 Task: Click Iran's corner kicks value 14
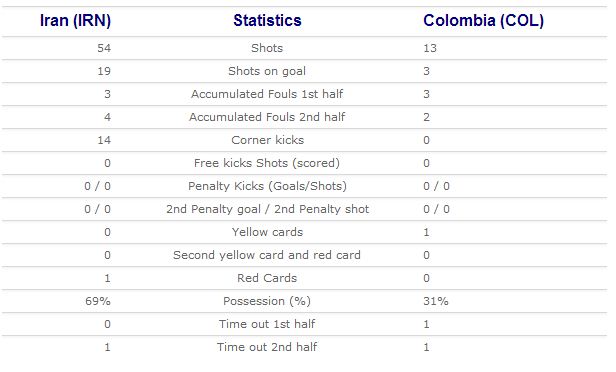[104, 140]
